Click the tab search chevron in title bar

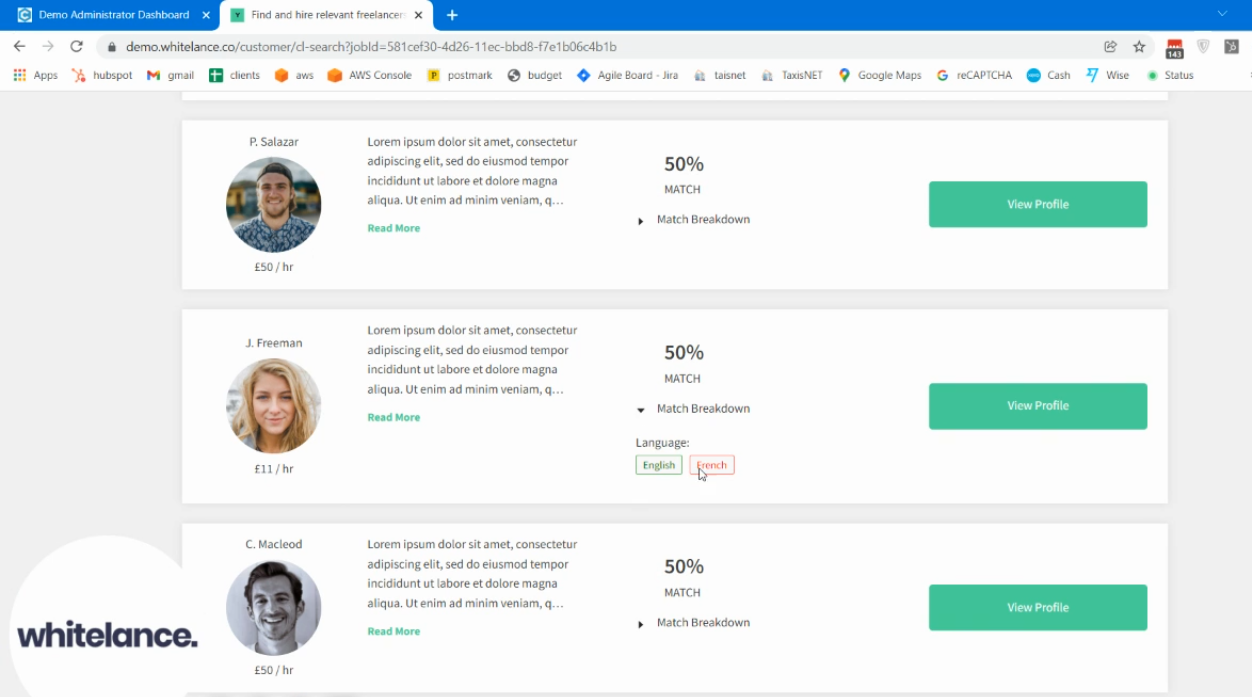pyautogui.click(x=1222, y=14)
